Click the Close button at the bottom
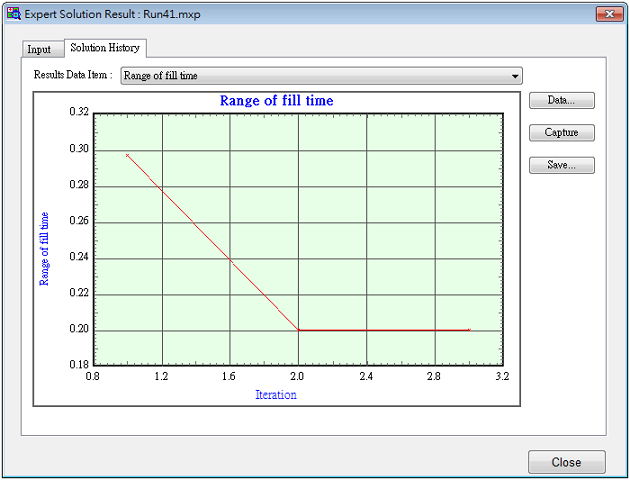 567,462
